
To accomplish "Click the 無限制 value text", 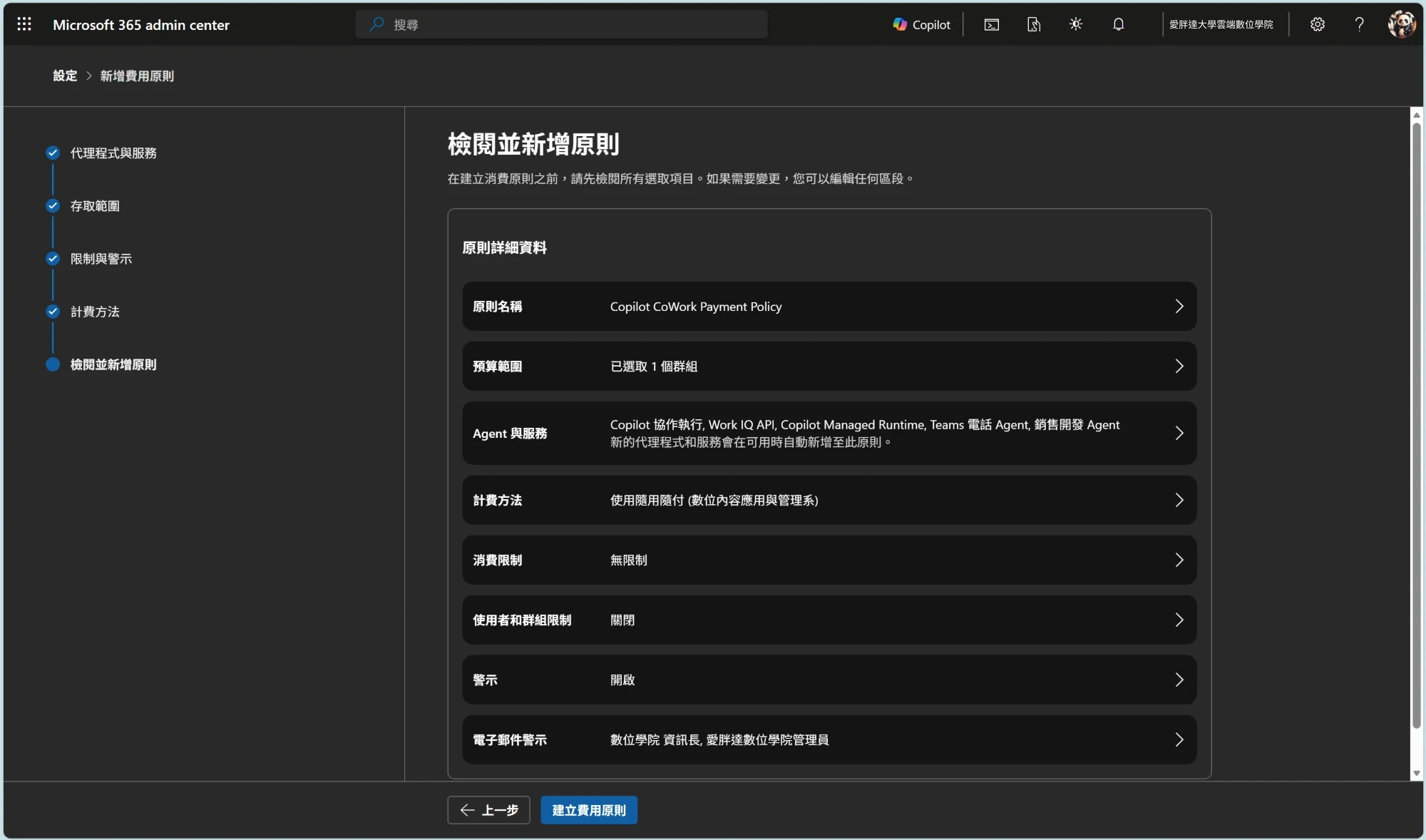I will (x=629, y=560).
